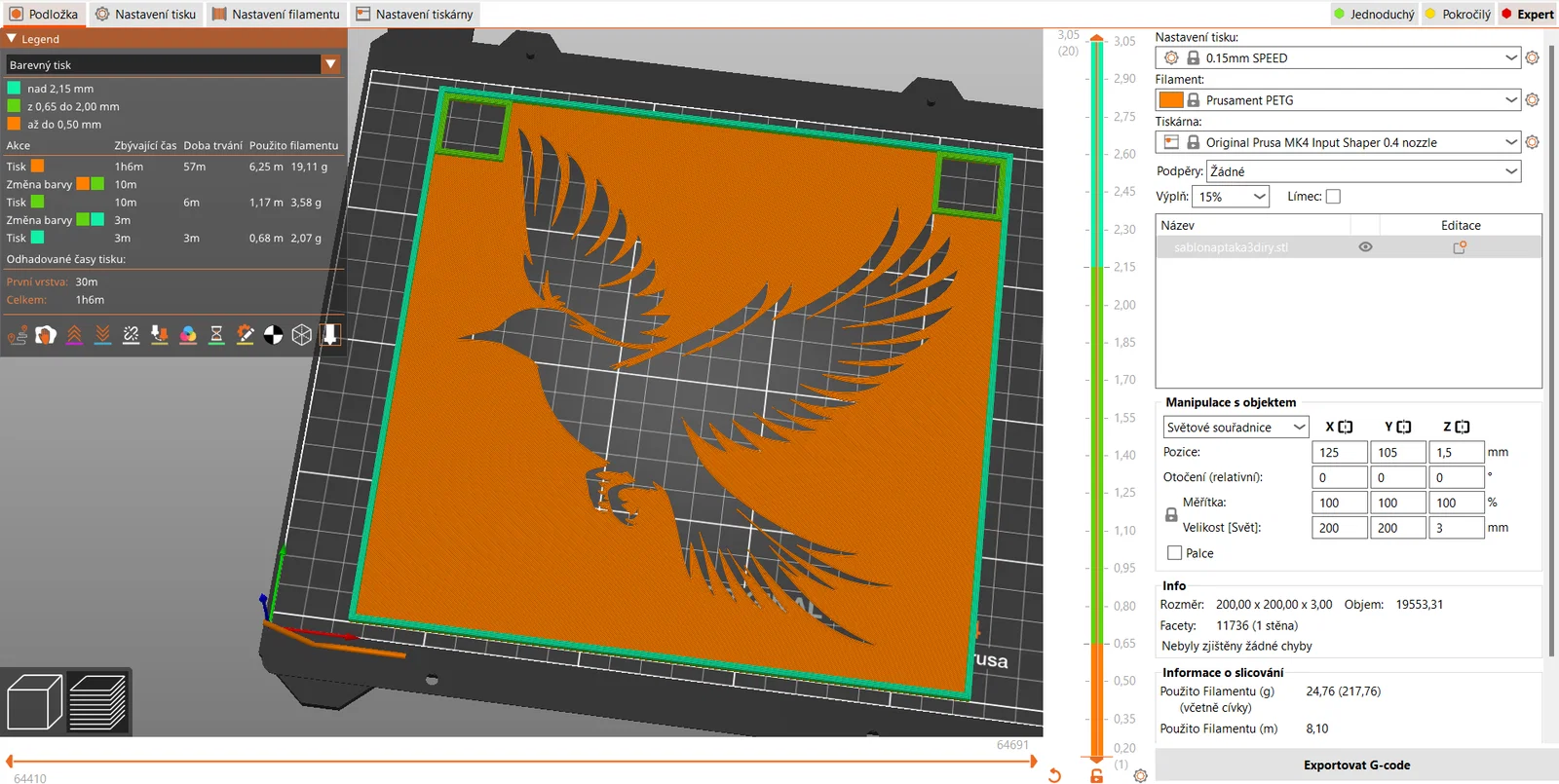Click the layer slider reset arrow icon
The height and width of the screenshot is (784, 1559).
pyautogui.click(x=1054, y=775)
